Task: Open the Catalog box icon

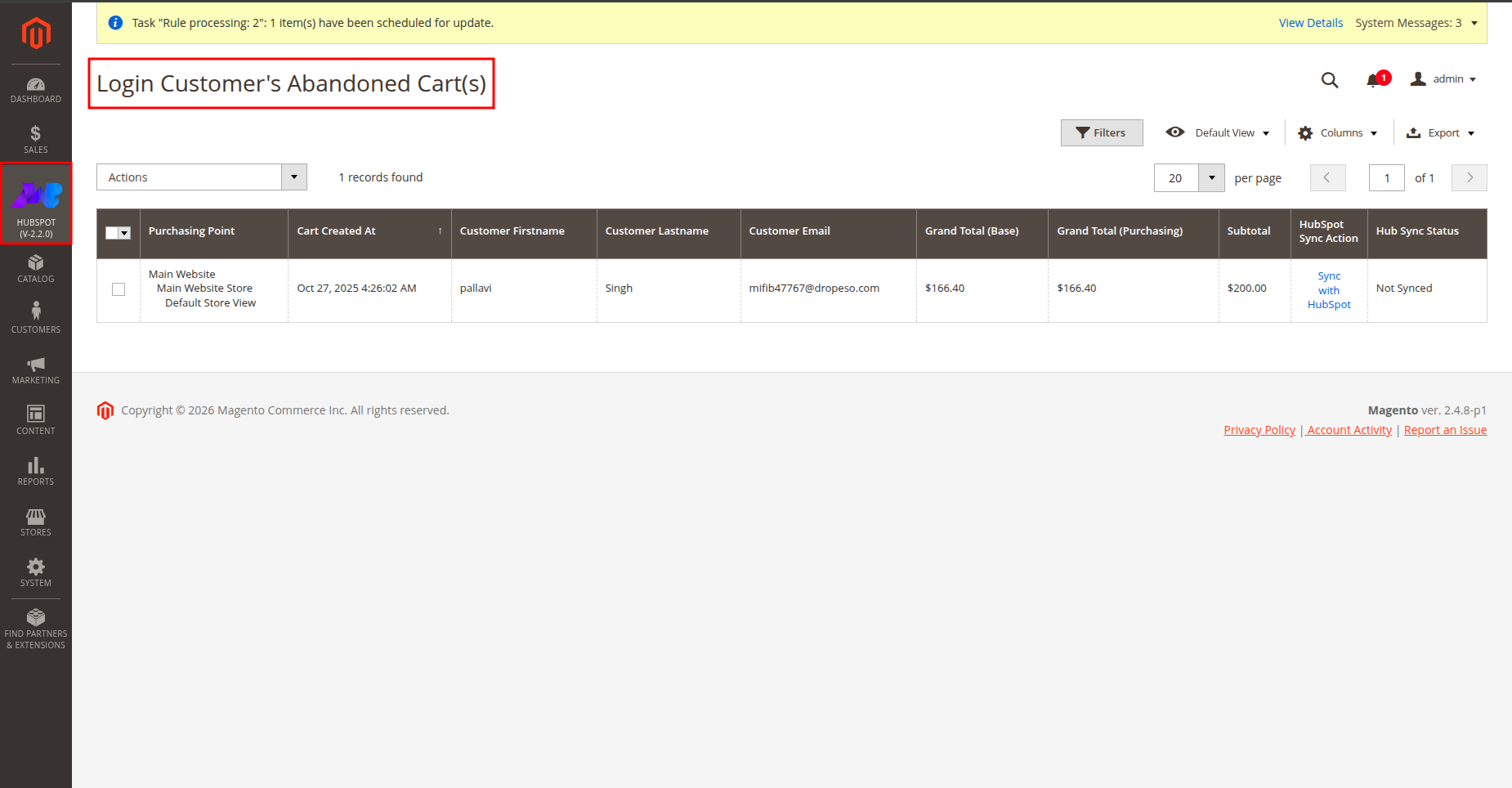Action: click(36, 268)
